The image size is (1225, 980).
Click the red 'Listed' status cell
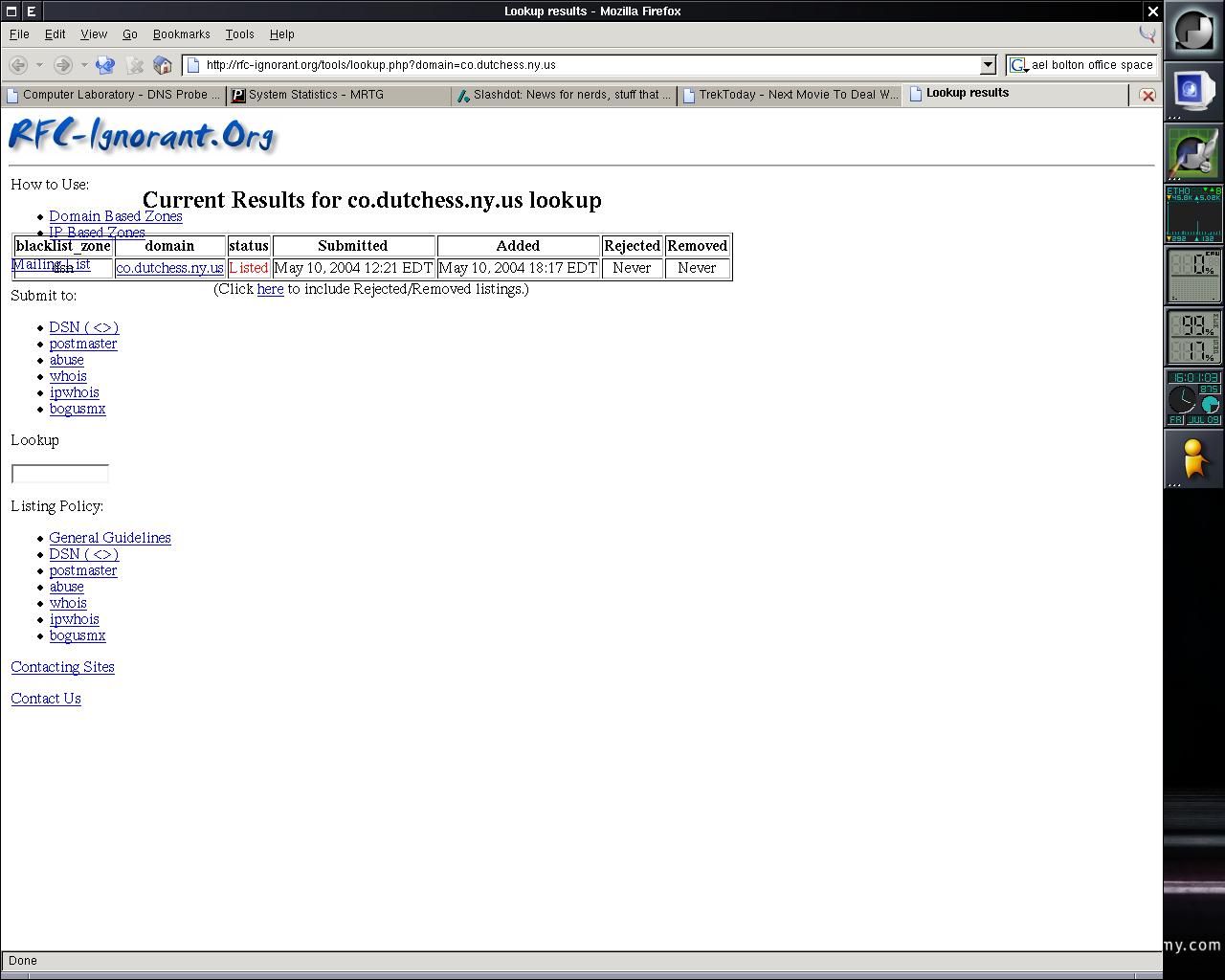tap(249, 268)
